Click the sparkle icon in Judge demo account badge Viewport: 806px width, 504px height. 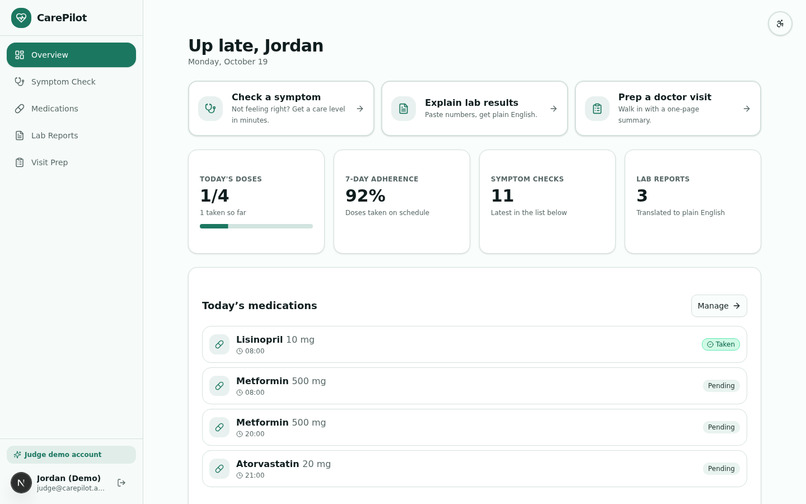17,455
